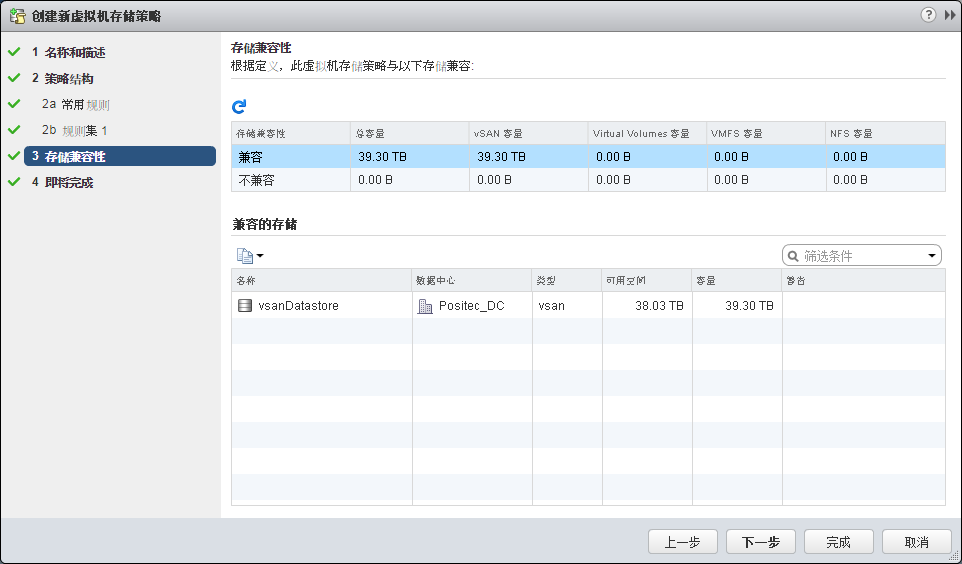The width and height of the screenshot is (962, 564).
Task: Click the policy wizard title icon
Action: click(x=17, y=16)
